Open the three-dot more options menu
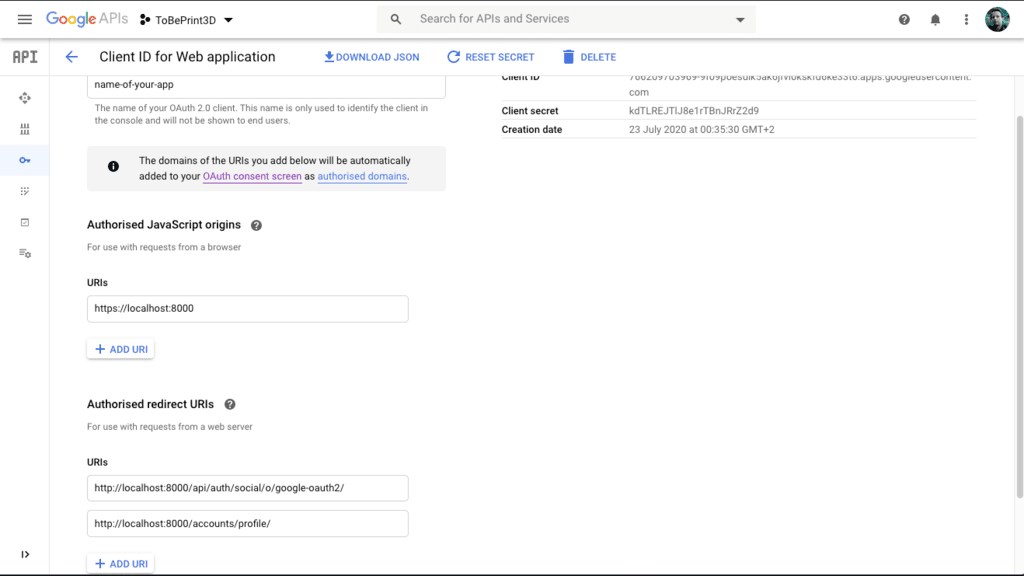Screen dimensions: 1024x576 click(966, 19)
